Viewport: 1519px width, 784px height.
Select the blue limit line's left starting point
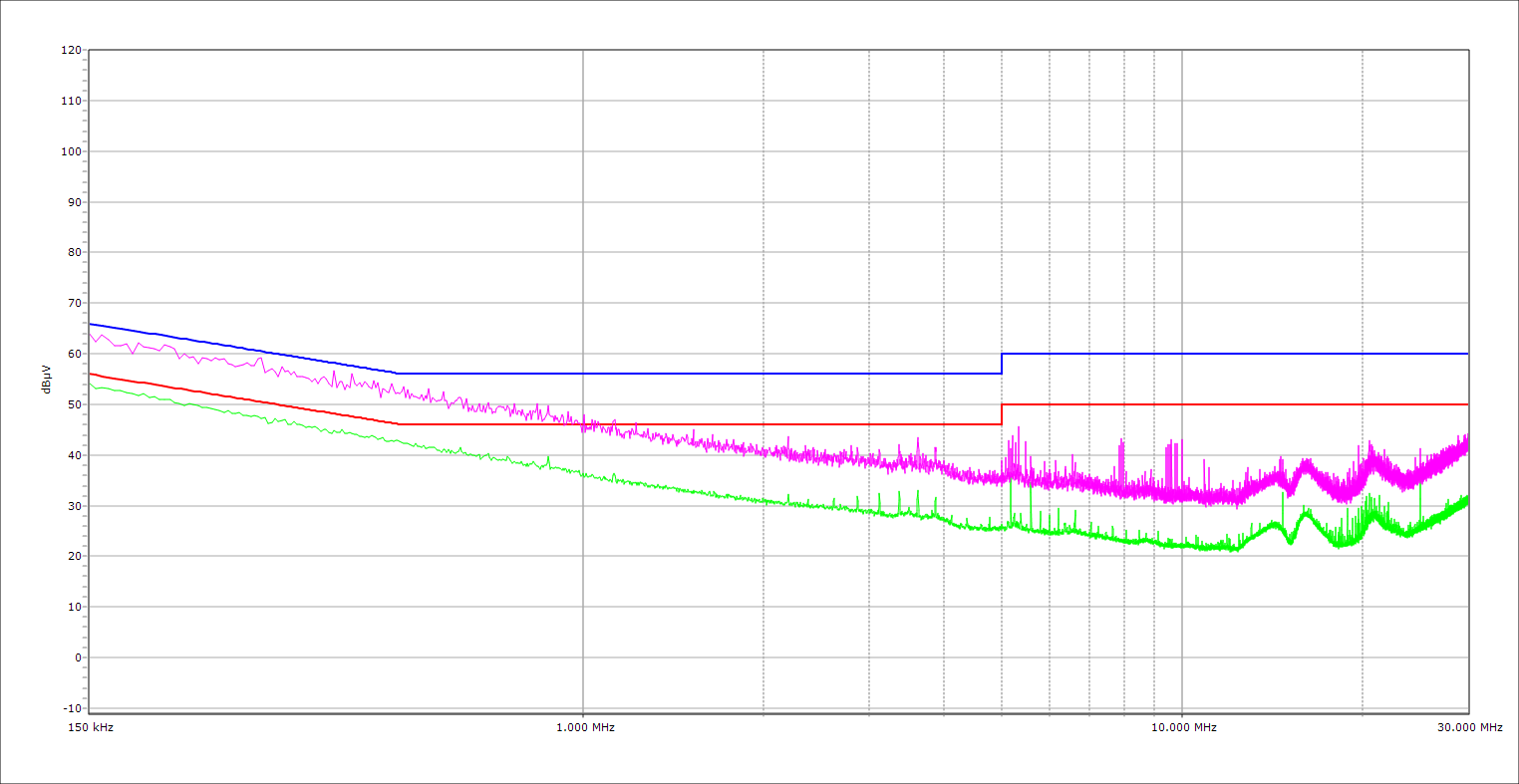(x=90, y=324)
